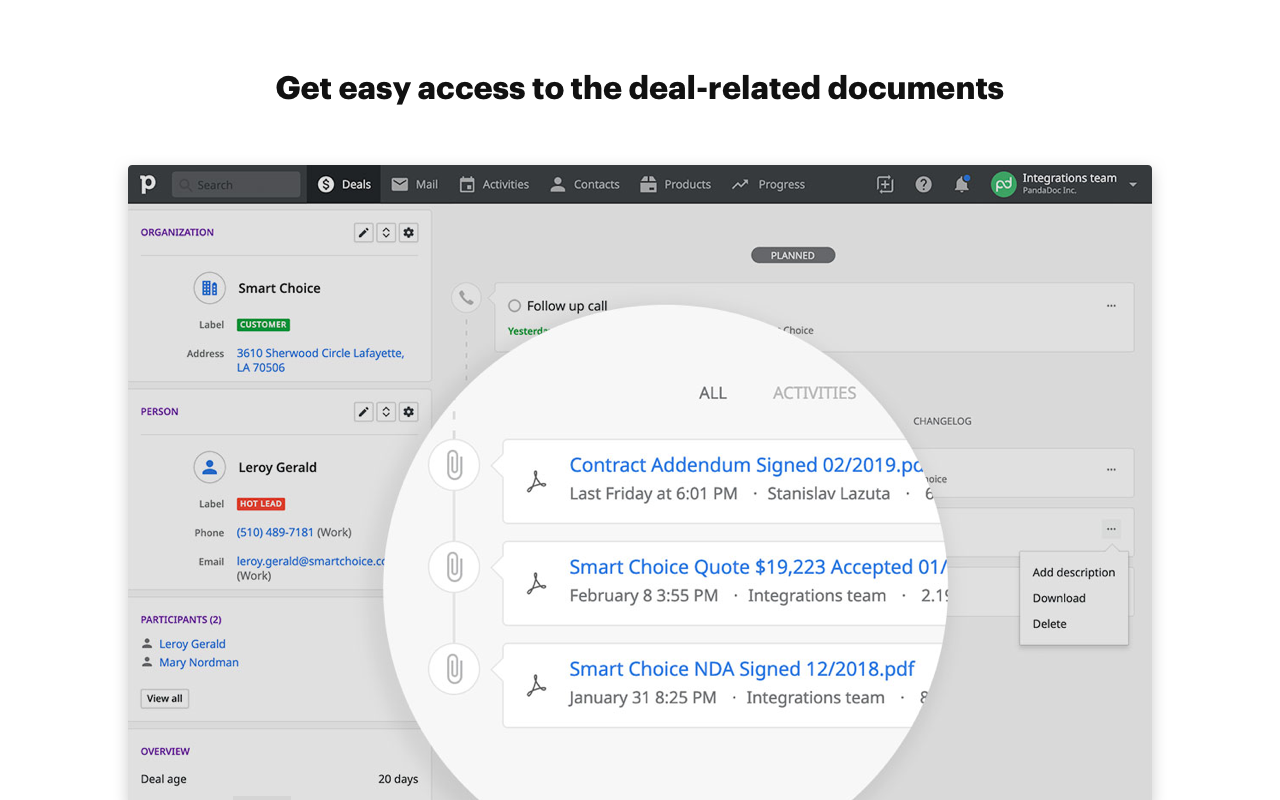Click the PandaDoc account avatar
Viewport: 1280px width, 800px height.
point(1003,184)
